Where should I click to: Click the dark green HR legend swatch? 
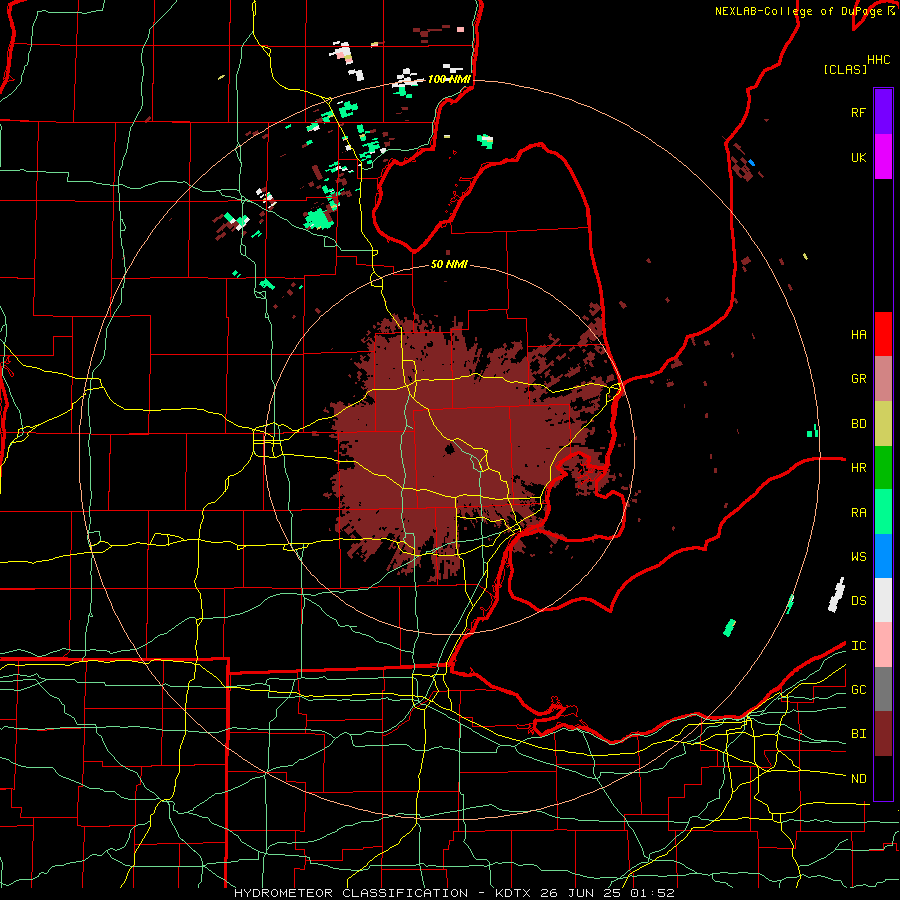pyautogui.click(x=883, y=468)
